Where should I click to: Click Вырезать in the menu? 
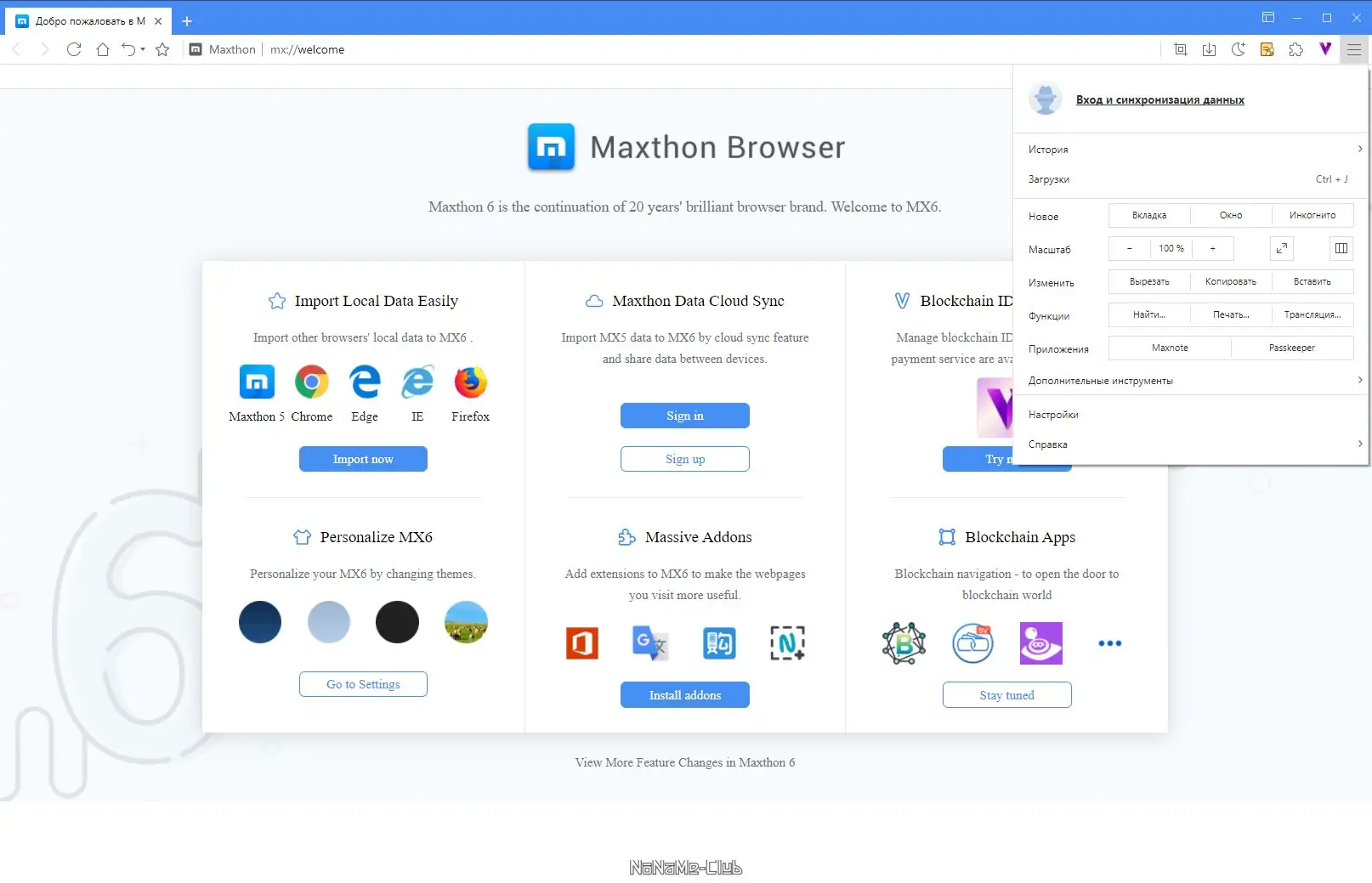[1149, 281]
